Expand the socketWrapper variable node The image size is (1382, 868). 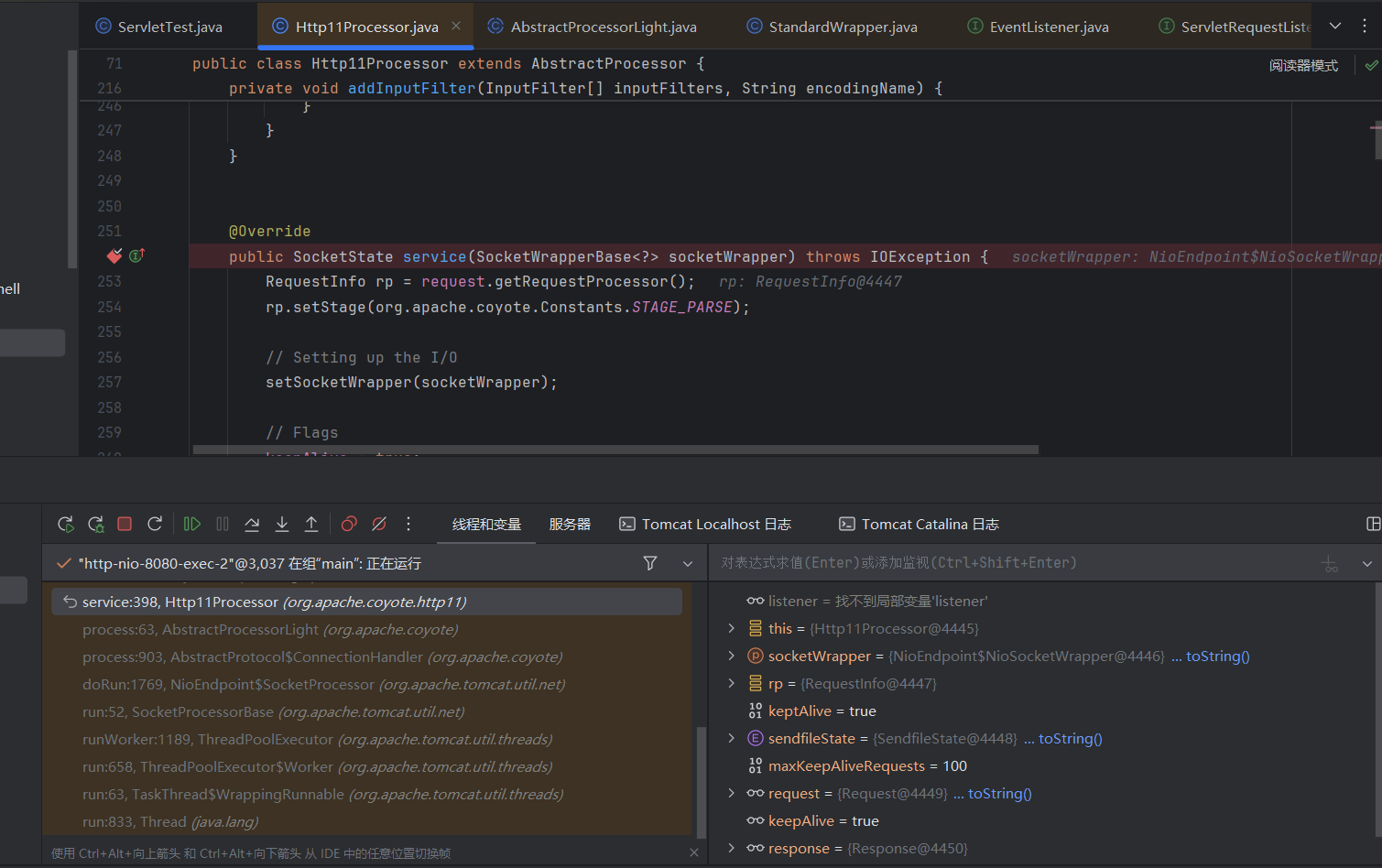click(731, 656)
